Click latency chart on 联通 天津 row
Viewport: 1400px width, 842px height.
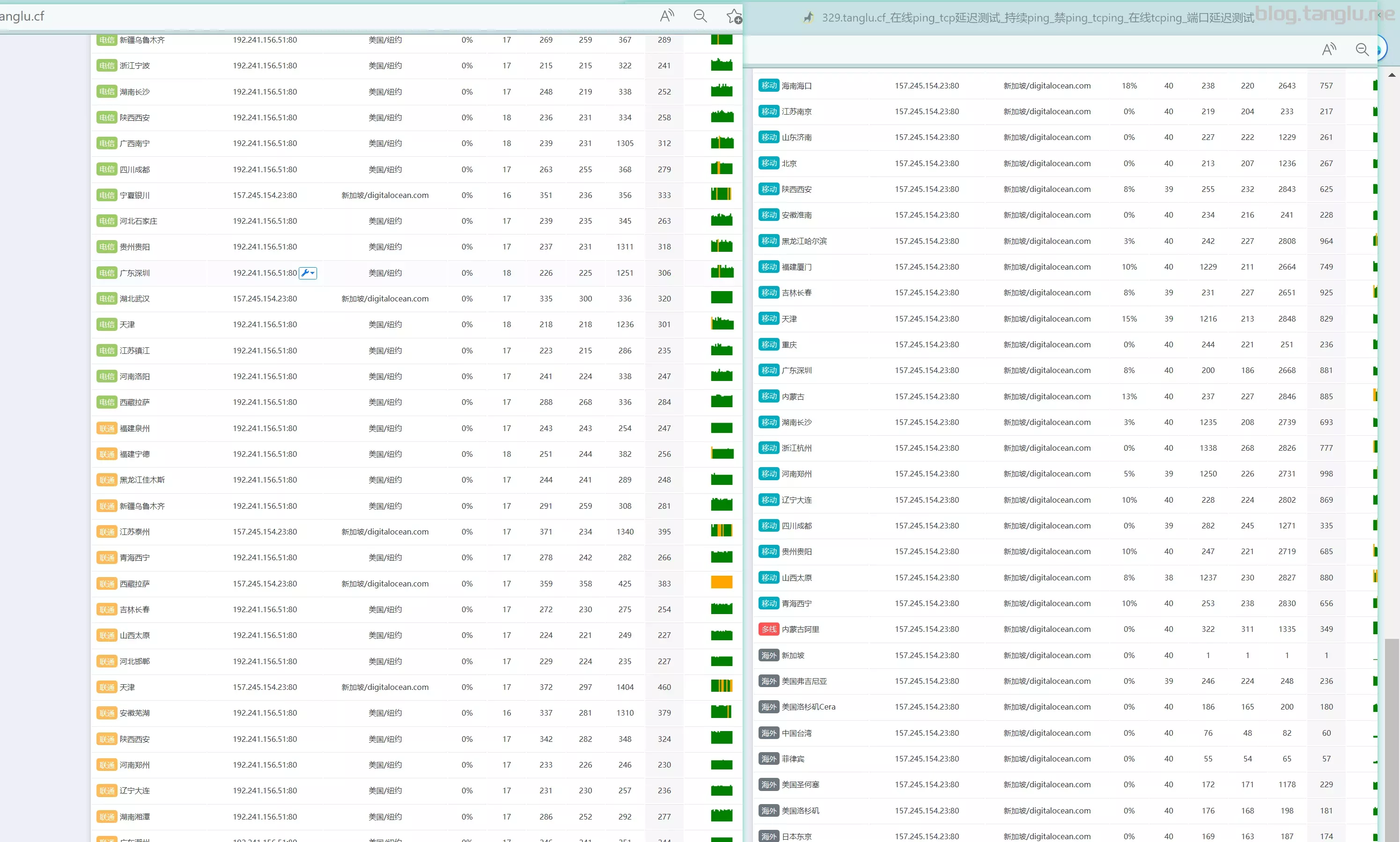(721, 686)
